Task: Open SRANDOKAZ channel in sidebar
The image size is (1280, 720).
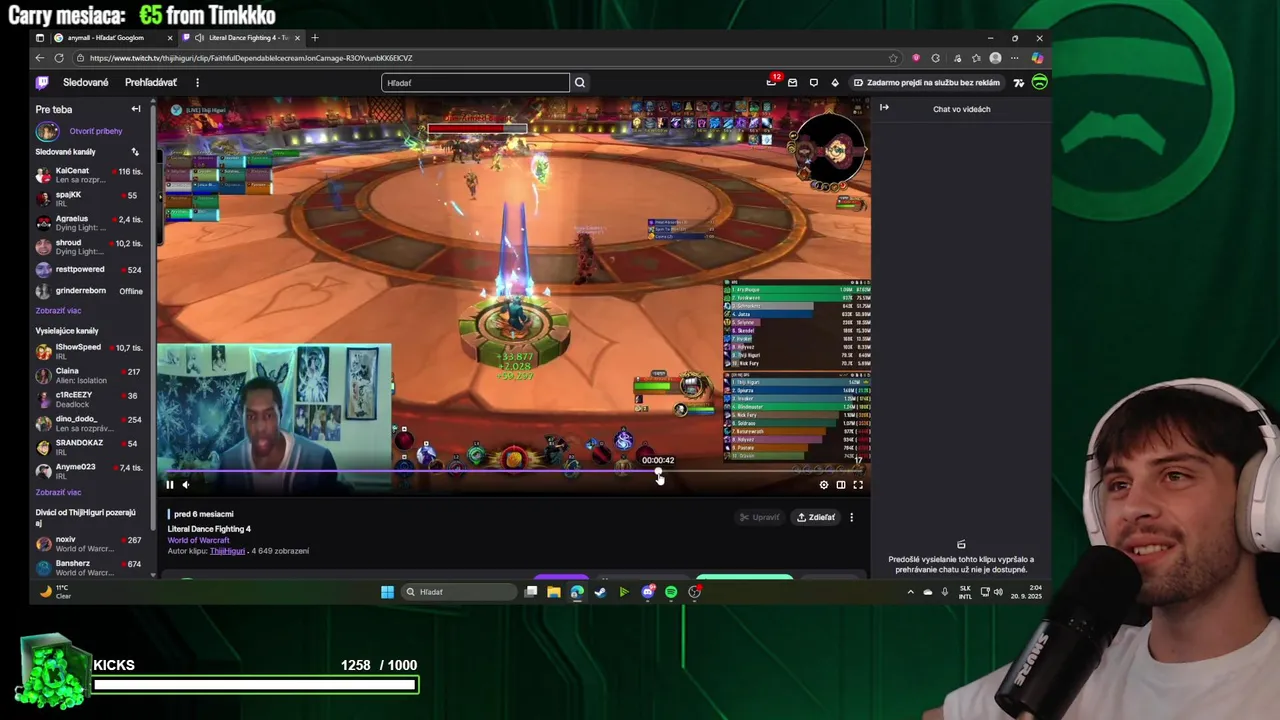Action: [89, 447]
